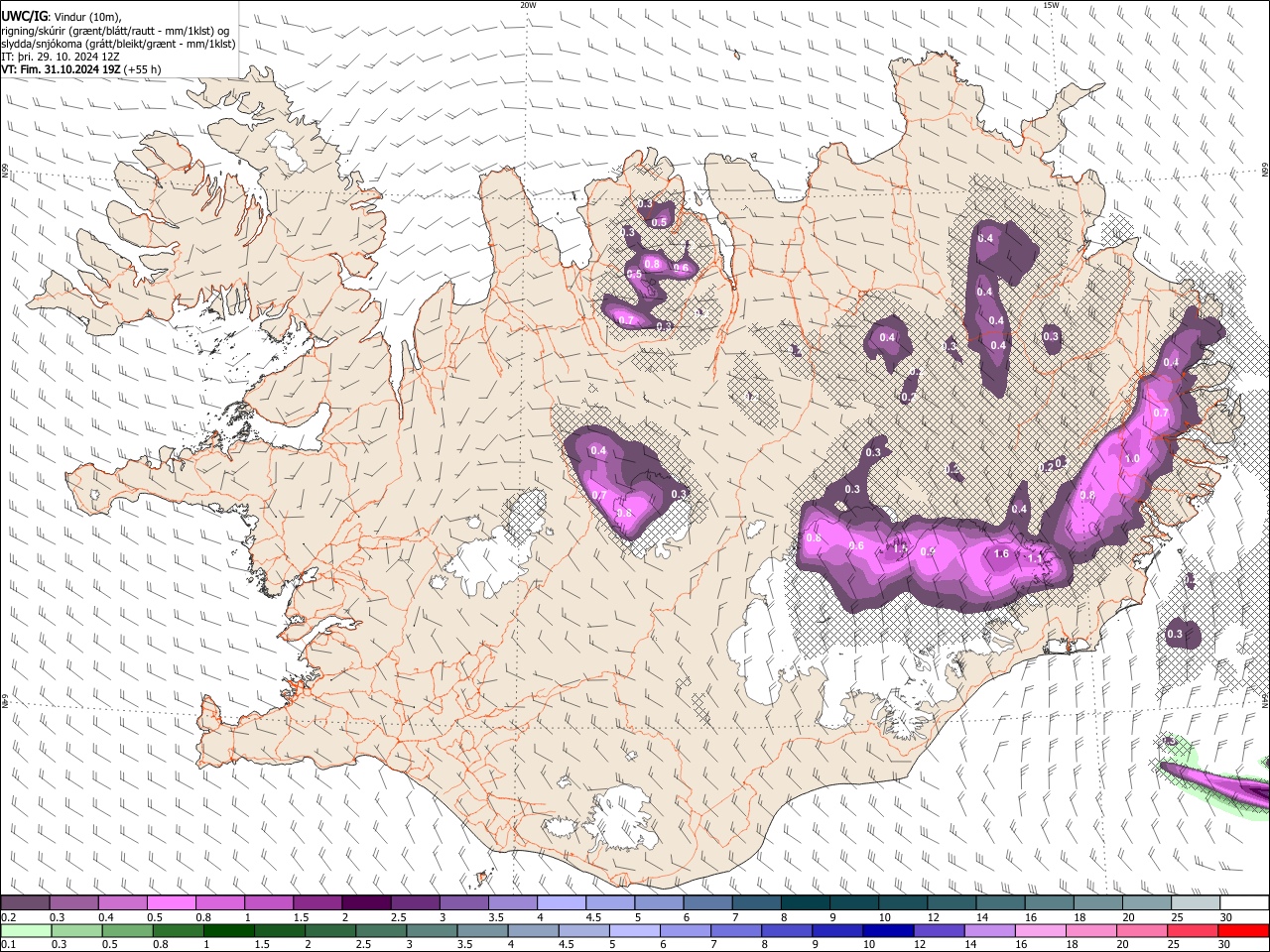Image resolution: width=1270 pixels, height=952 pixels.
Task: Pick upper-row light grey swatch between 25 and 30
Action: point(1196,903)
